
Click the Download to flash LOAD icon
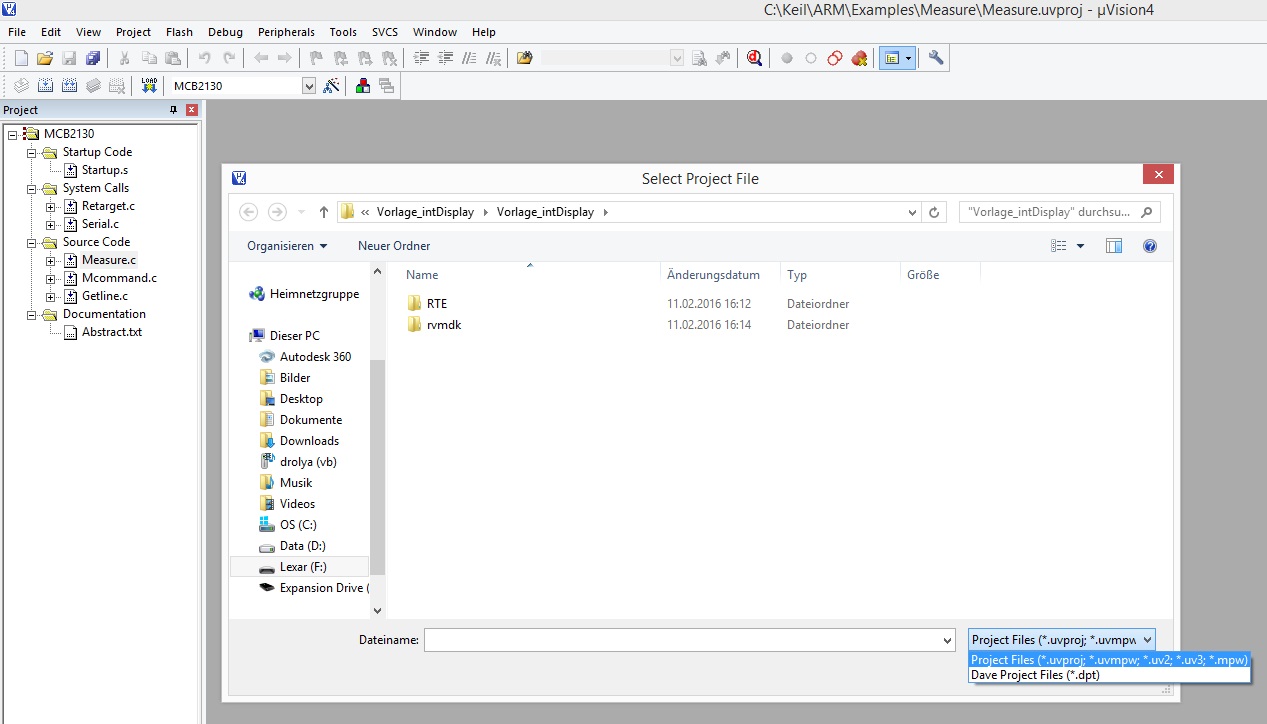[x=149, y=86]
